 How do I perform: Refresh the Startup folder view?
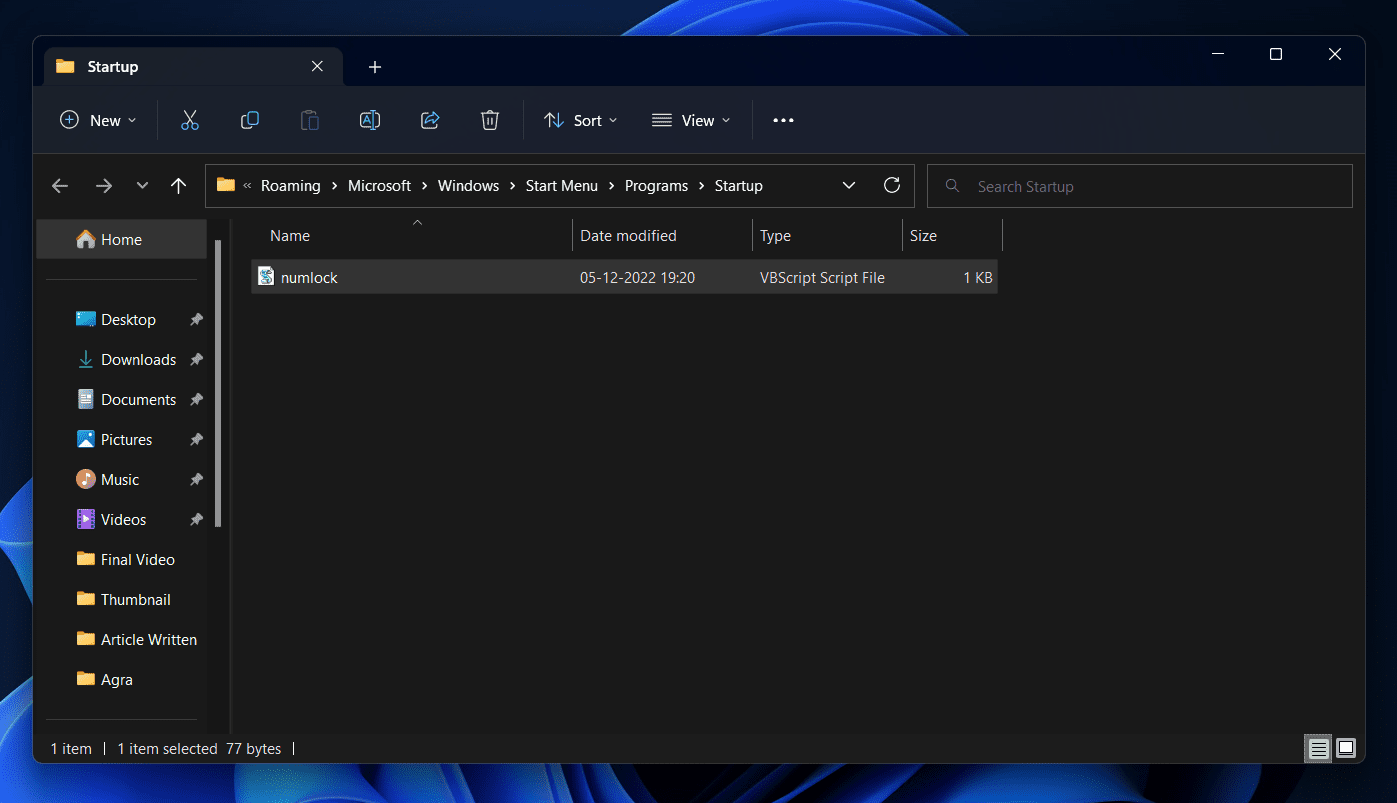pyautogui.click(x=892, y=185)
